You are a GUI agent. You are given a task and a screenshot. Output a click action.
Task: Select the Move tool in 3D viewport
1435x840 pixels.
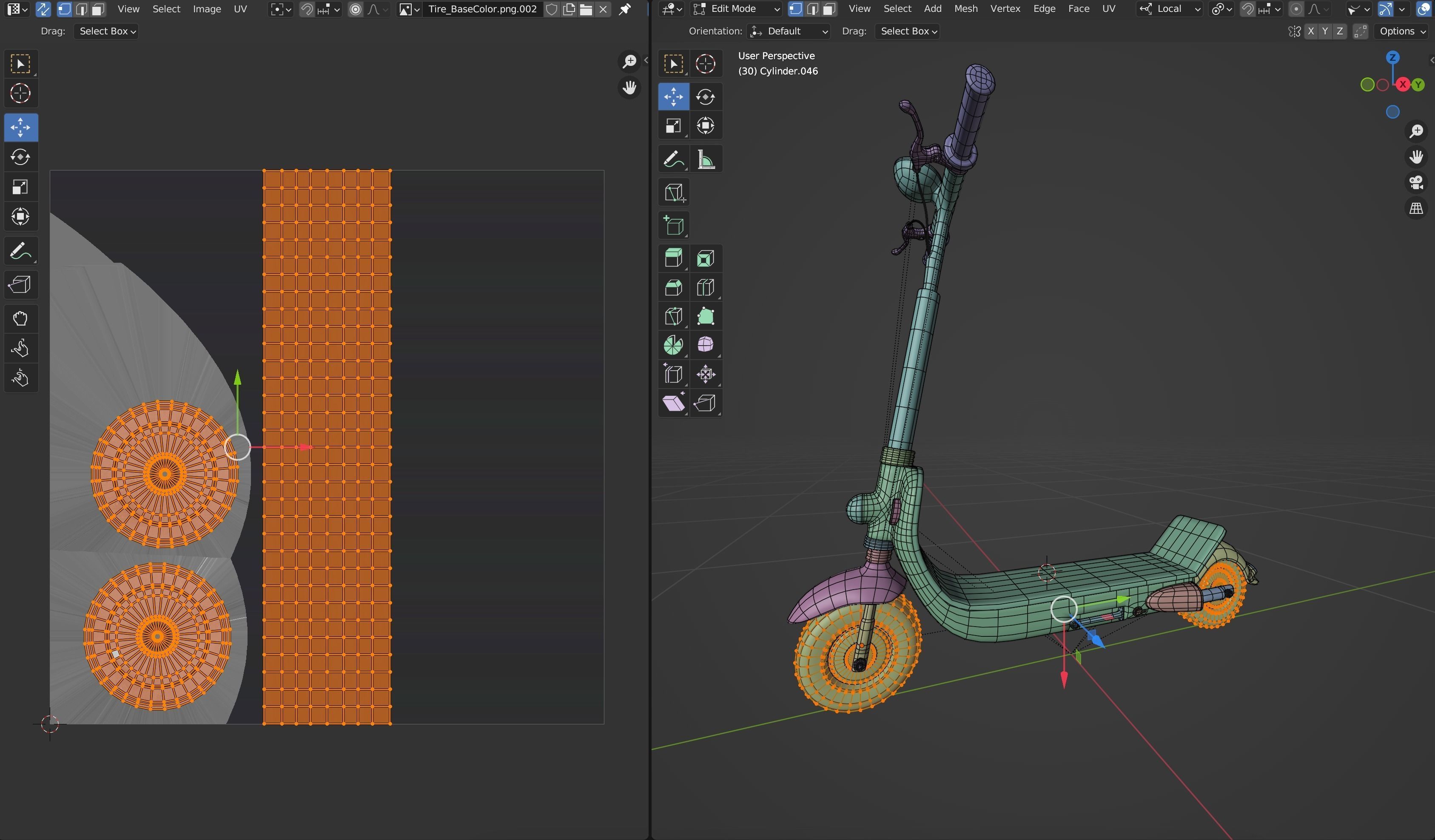pos(674,96)
